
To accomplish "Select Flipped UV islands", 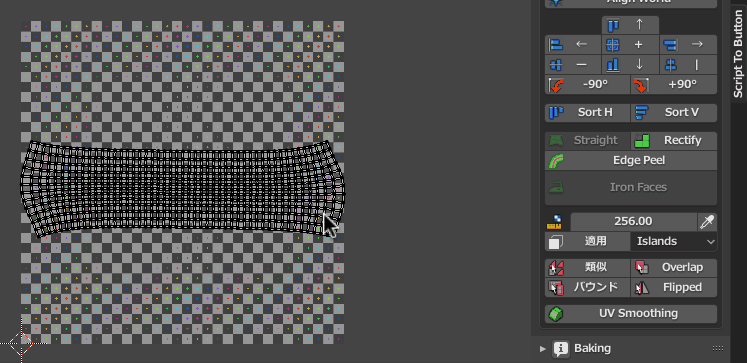I will click(674, 287).
